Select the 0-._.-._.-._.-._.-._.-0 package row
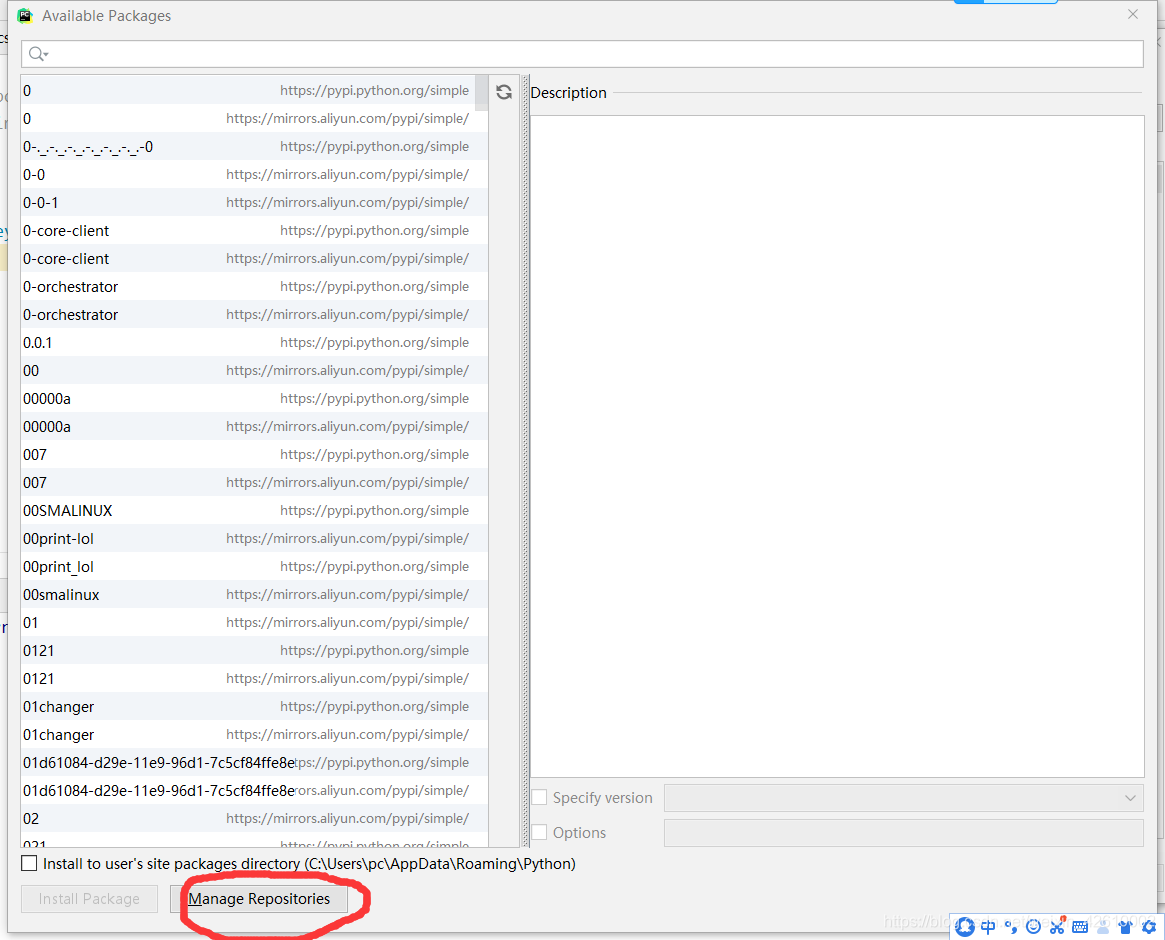 [x=254, y=146]
